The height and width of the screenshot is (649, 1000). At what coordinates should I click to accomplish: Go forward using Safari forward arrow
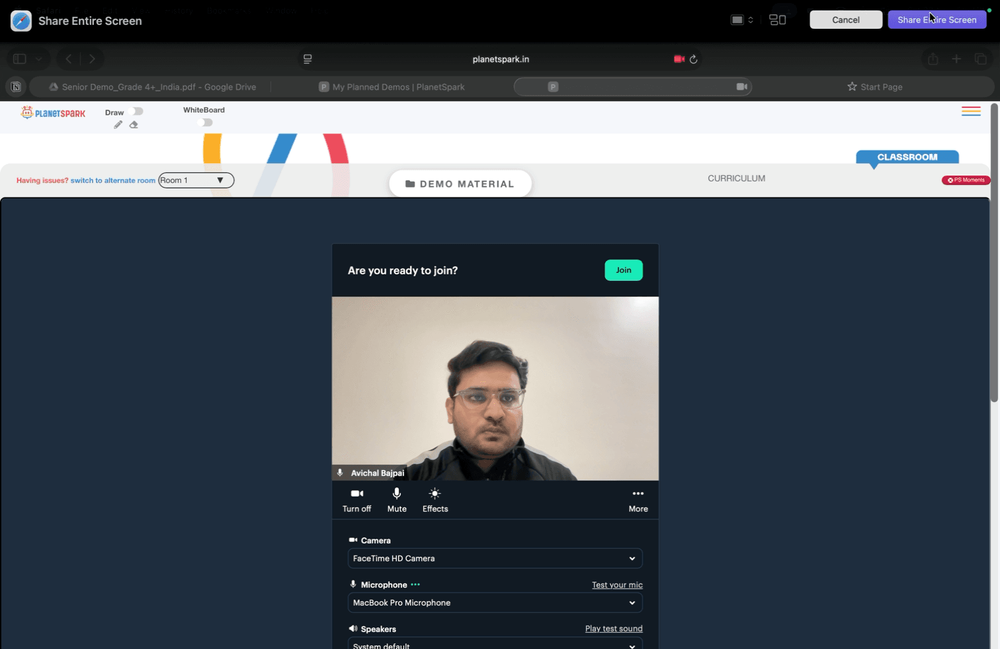(x=92, y=59)
